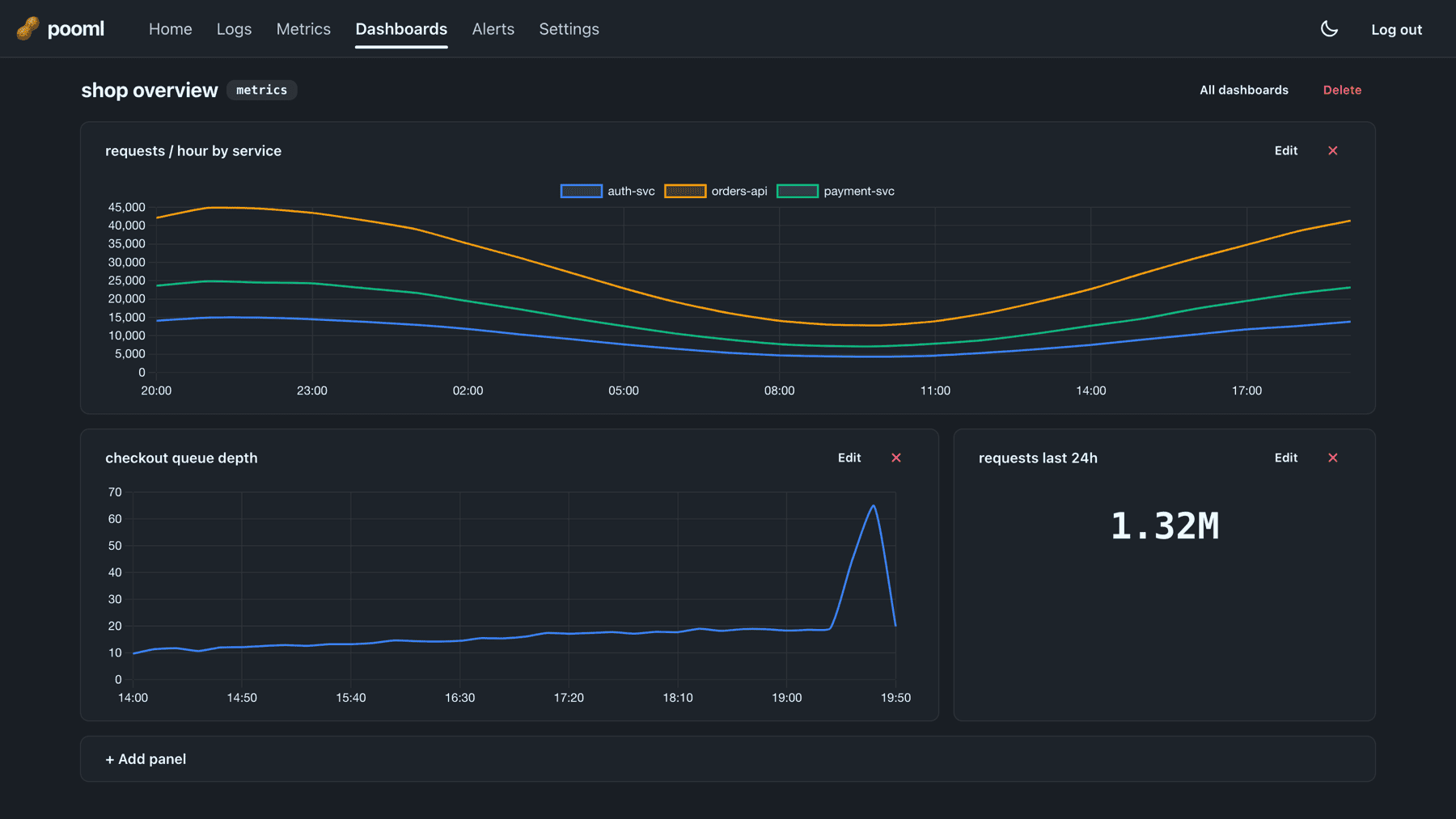Click the Log out link

pos(1396,30)
